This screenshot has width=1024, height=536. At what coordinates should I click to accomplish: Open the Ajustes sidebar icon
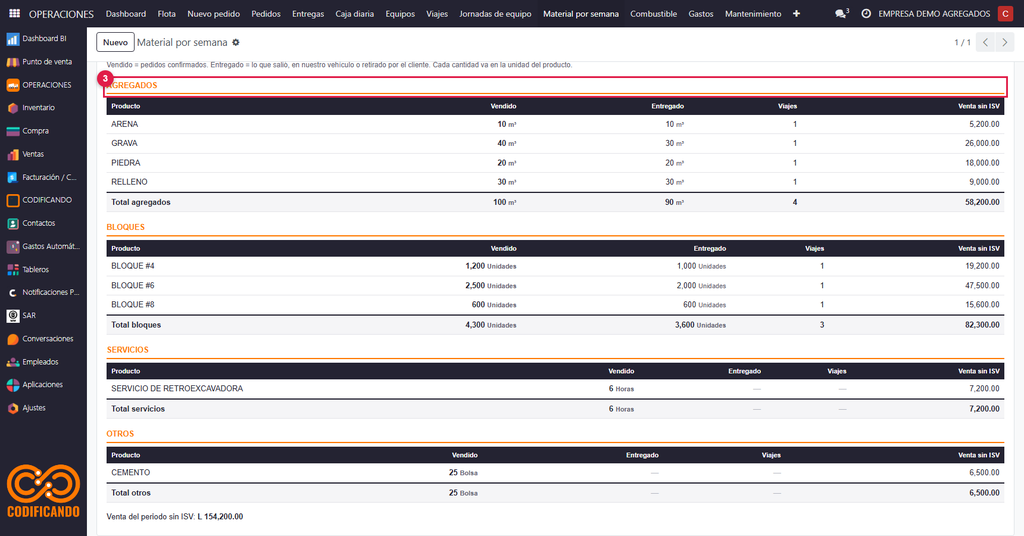click(x=12, y=408)
